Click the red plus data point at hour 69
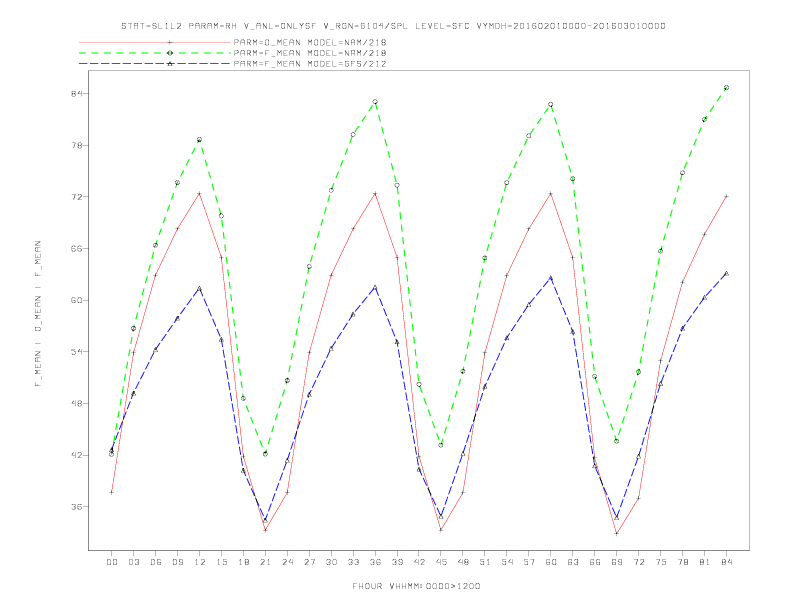 point(617,533)
